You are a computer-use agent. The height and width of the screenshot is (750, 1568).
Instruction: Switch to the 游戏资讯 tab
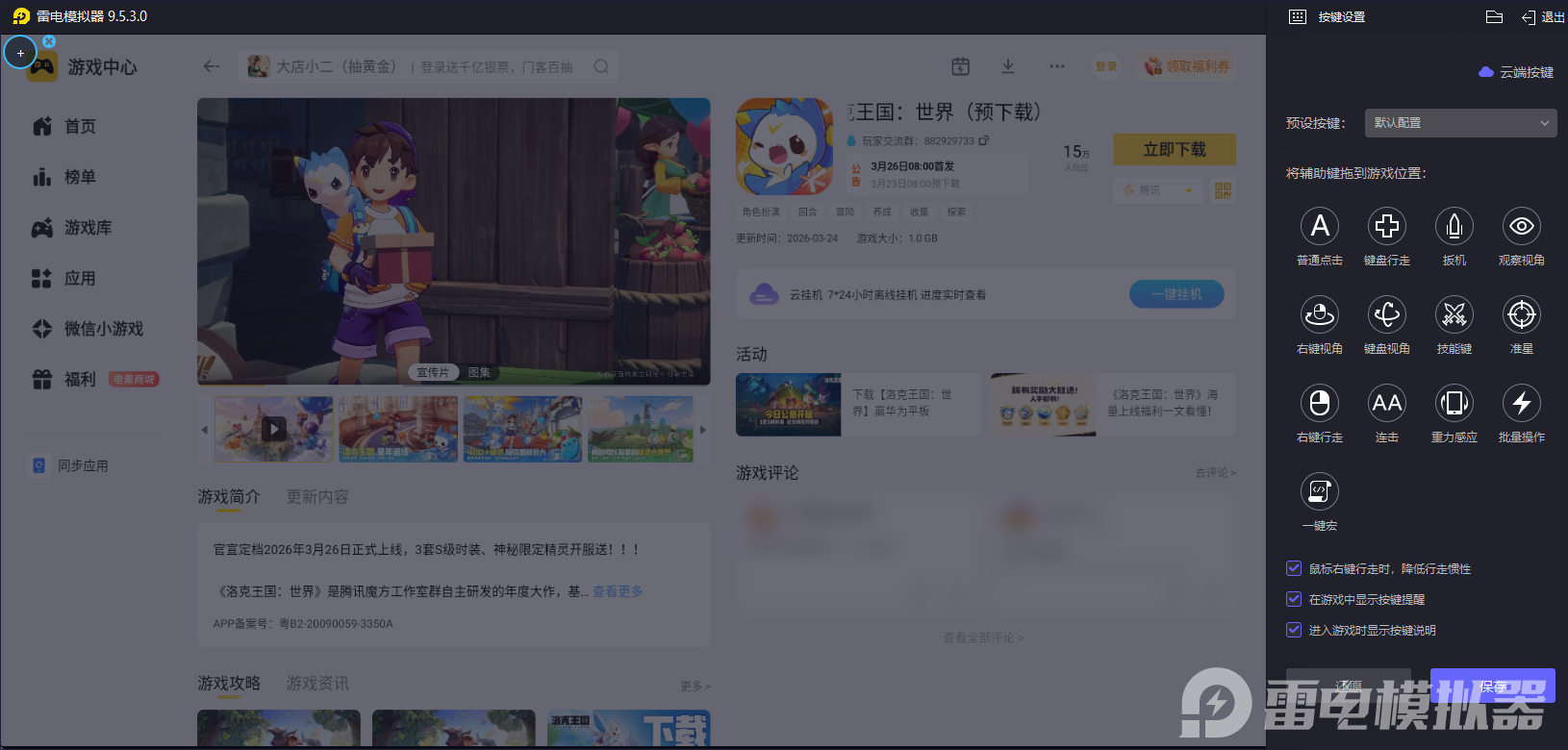coord(317,684)
